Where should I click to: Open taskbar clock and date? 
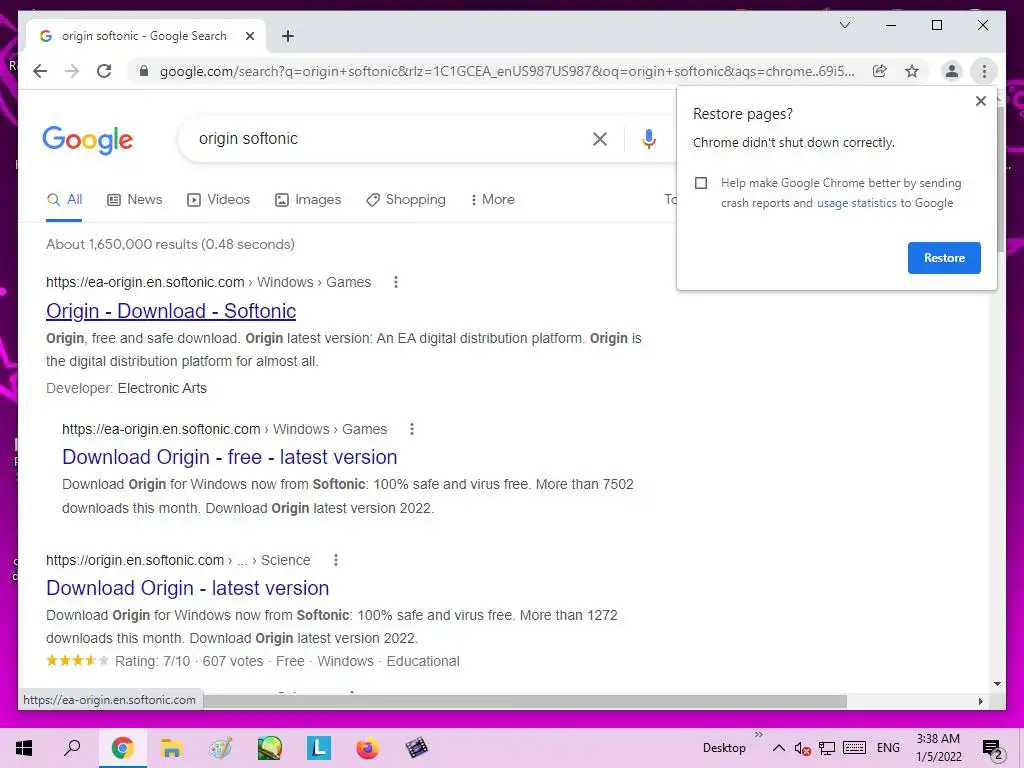tap(938, 748)
